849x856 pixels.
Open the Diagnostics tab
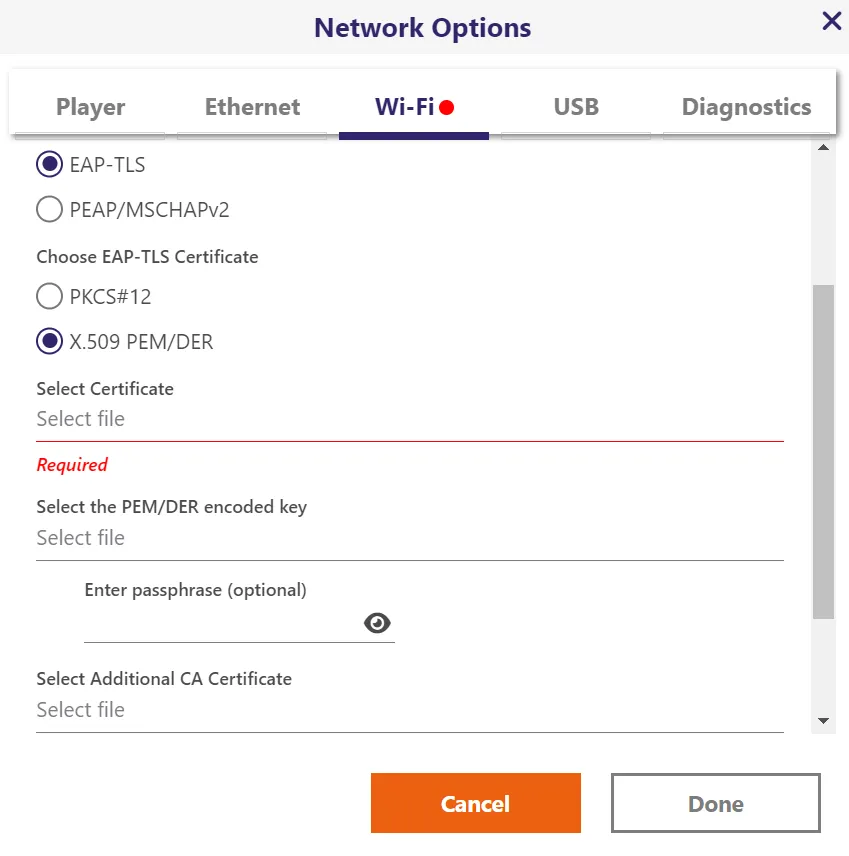tap(746, 107)
